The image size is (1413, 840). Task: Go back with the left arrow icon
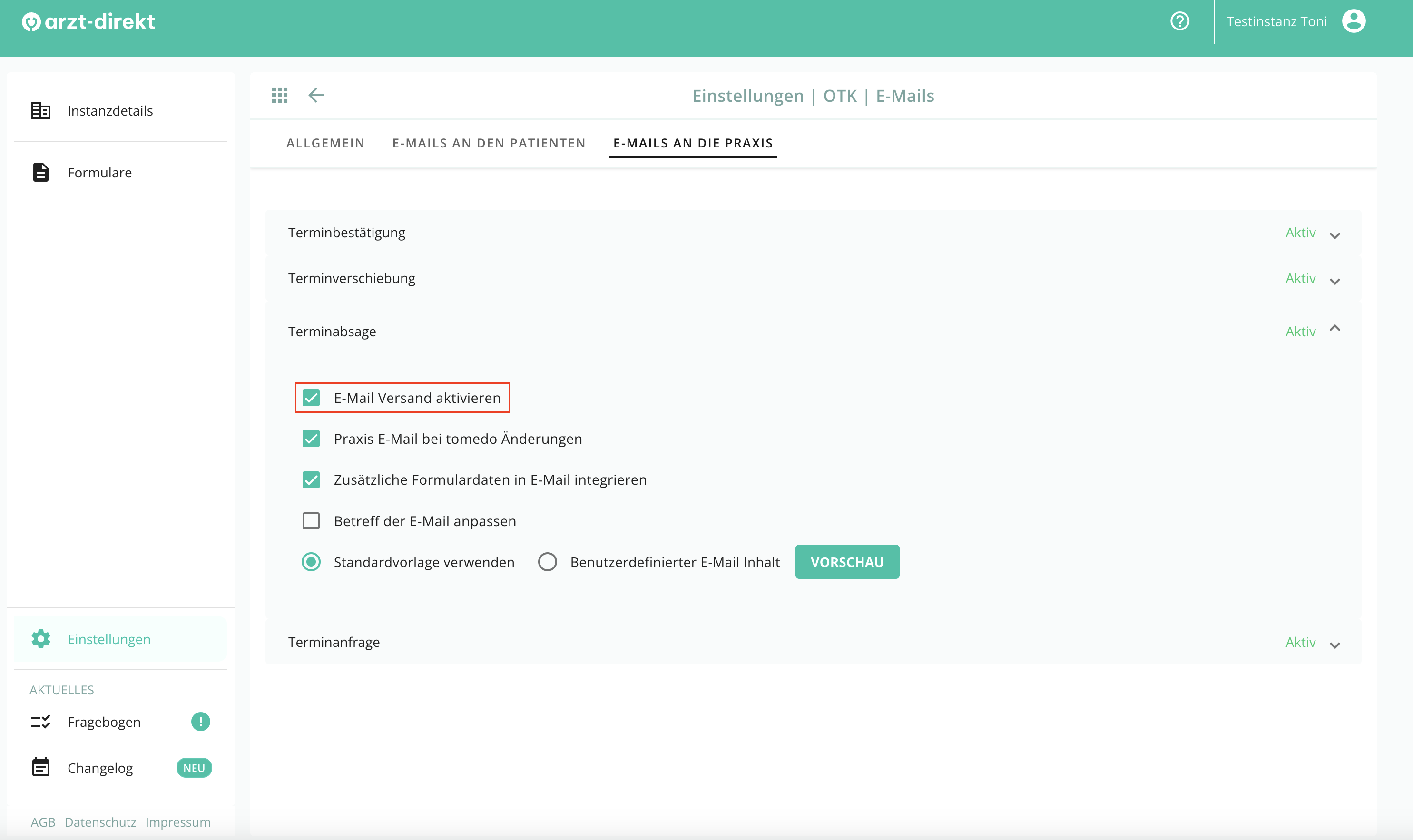click(316, 95)
